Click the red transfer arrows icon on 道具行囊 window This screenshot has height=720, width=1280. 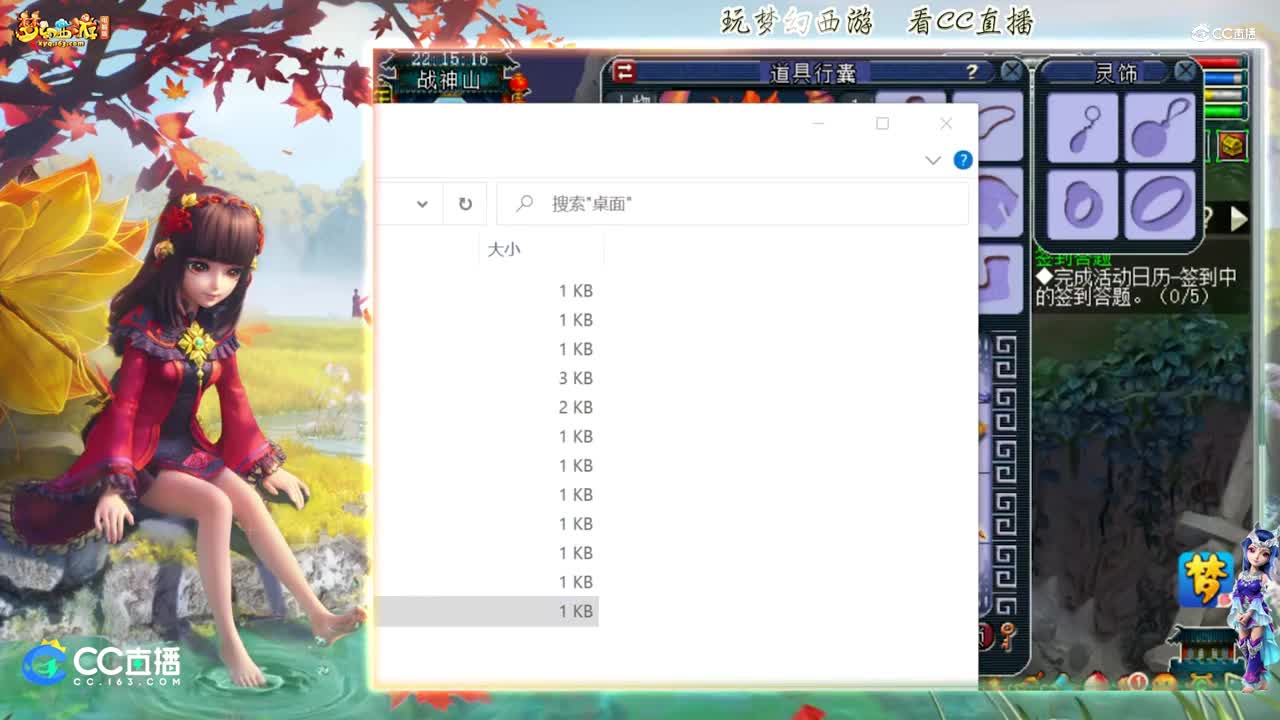tap(626, 71)
